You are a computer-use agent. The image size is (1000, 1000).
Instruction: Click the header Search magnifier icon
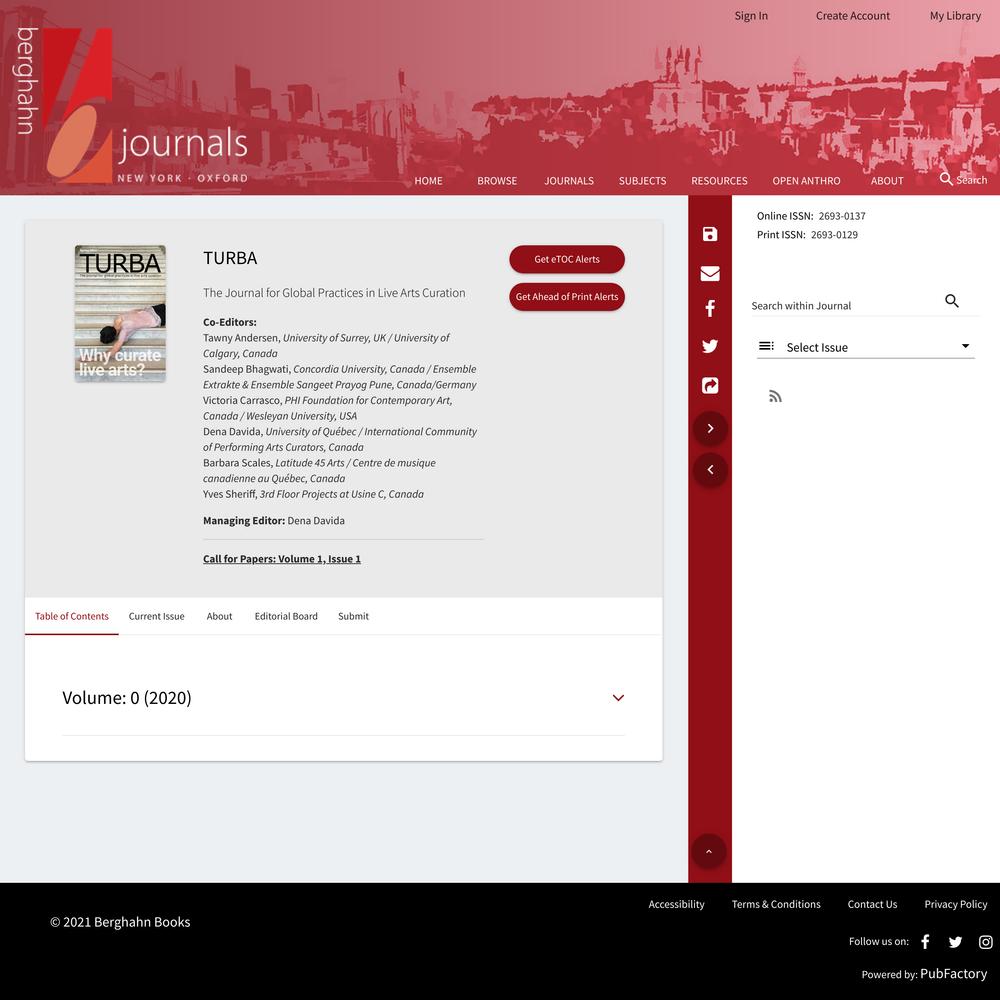(x=946, y=179)
